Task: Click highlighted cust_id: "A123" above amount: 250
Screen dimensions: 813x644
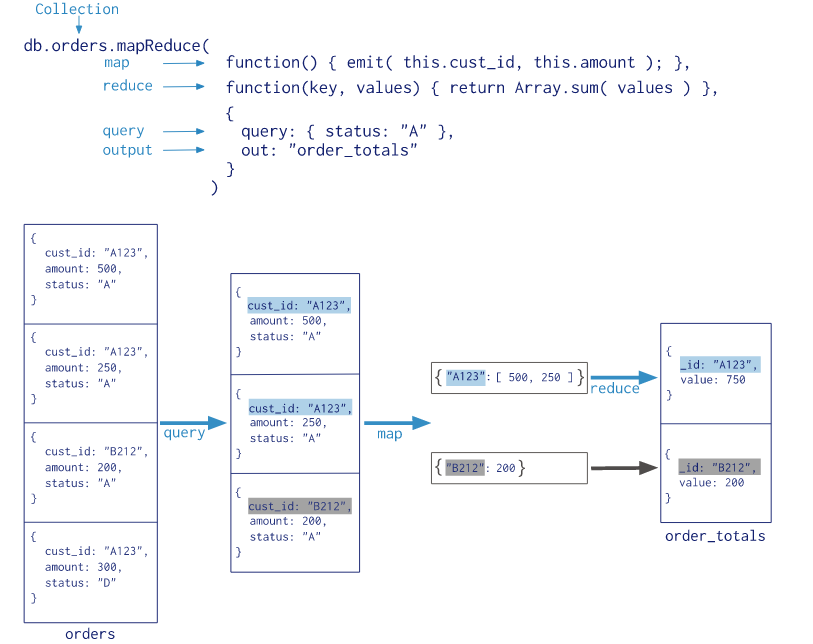Action: [300, 408]
